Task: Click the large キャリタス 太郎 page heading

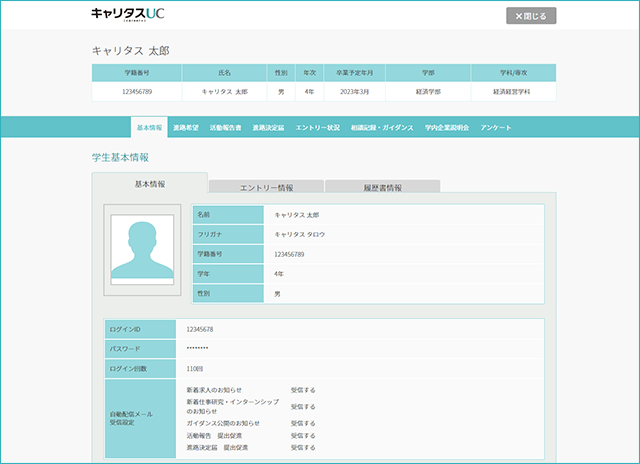Action: [131, 51]
